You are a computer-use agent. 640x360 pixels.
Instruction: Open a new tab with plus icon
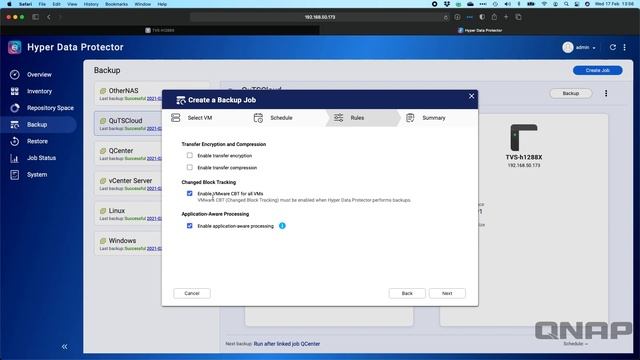pos(506,17)
